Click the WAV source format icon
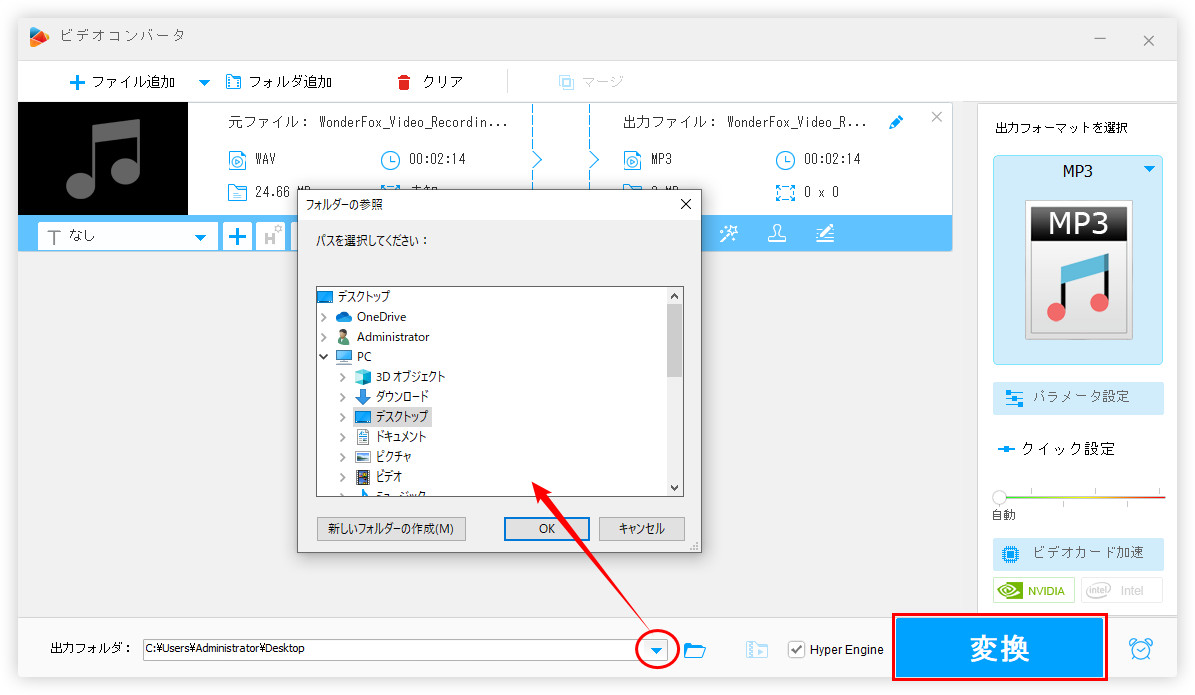The width and height of the screenshot is (1195, 695). [237, 160]
